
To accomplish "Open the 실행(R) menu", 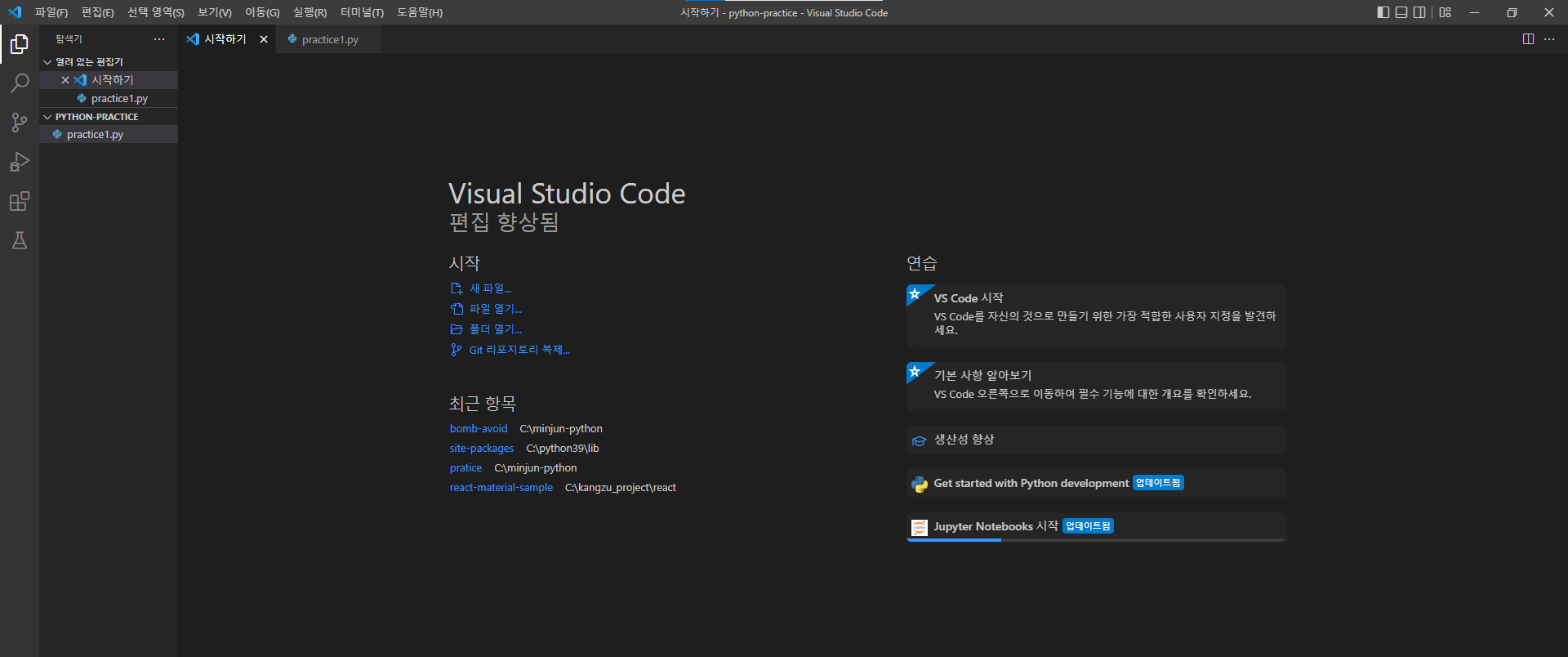I will tap(310, 12).
